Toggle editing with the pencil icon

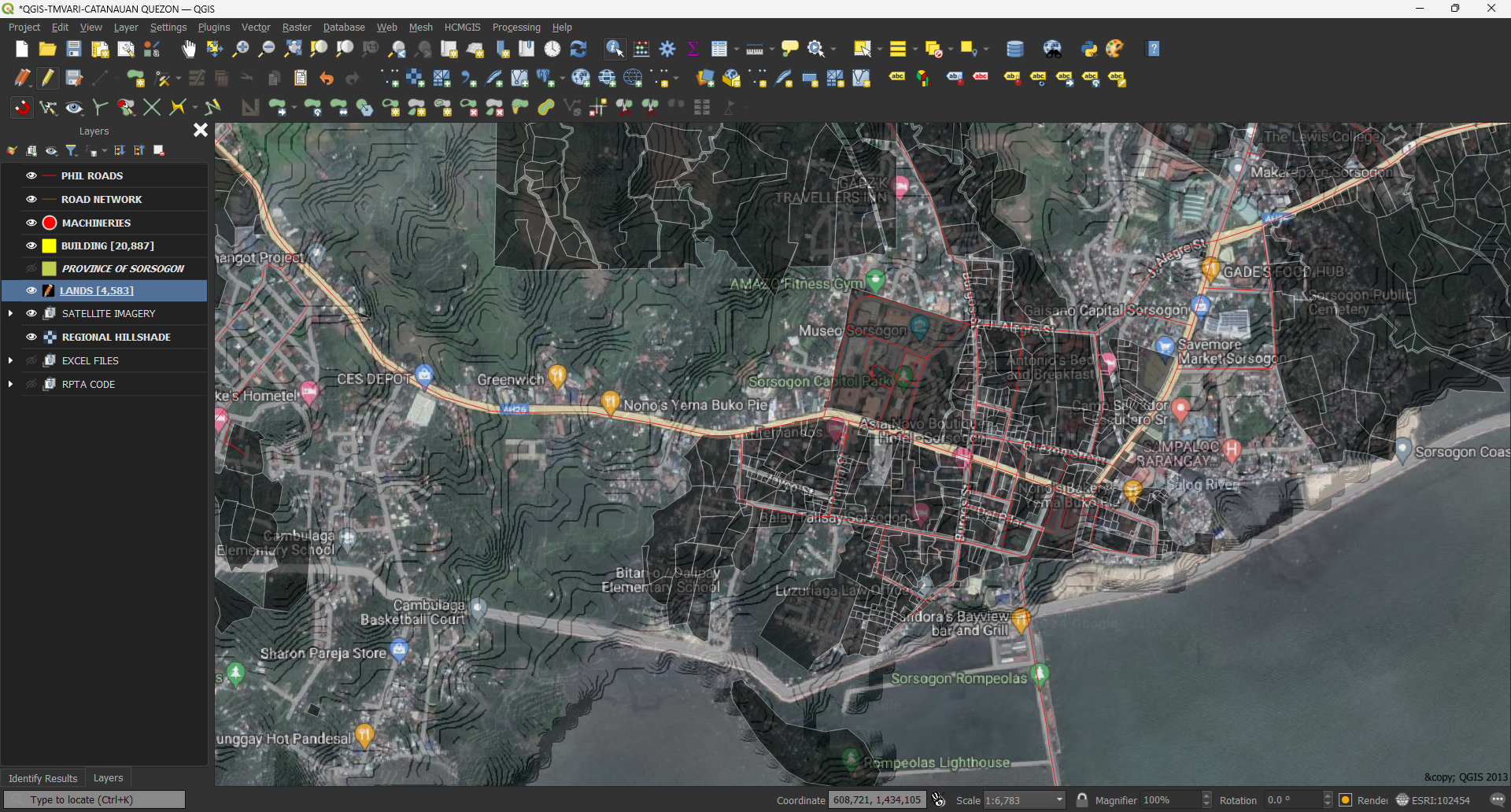pyautogui.click(x=47, y=78)
